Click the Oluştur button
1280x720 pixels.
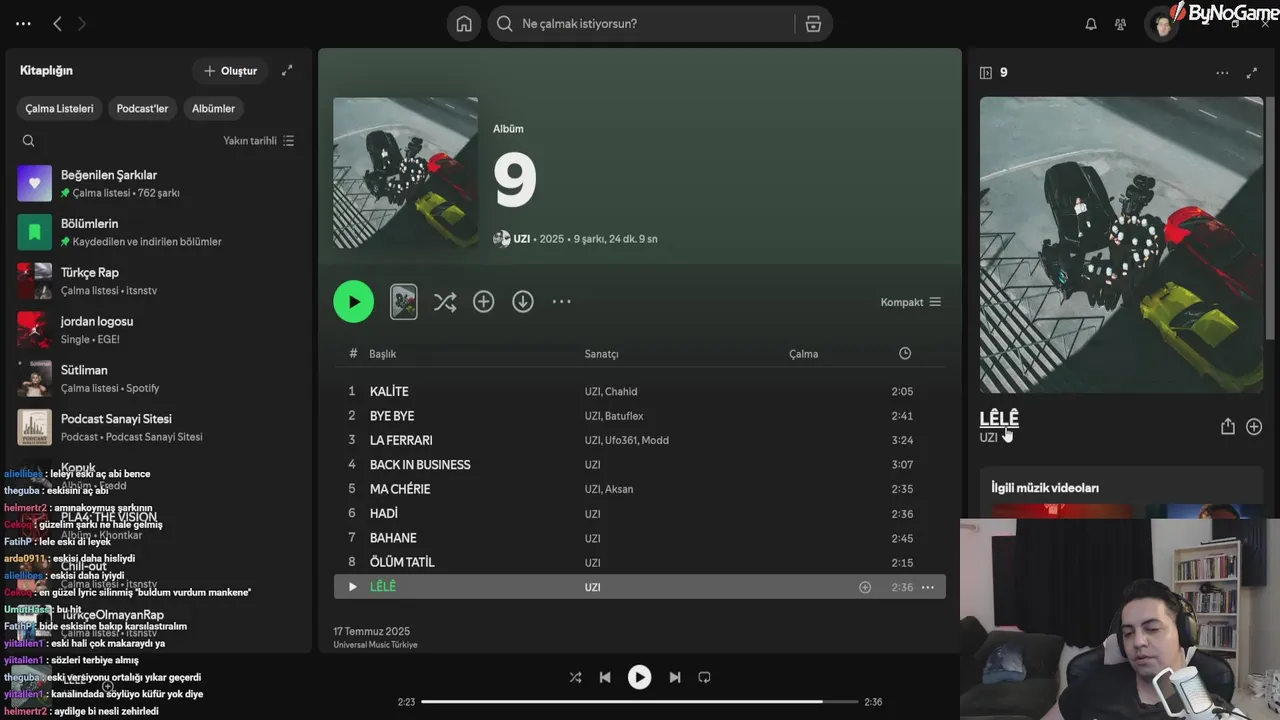click(230, 71)
